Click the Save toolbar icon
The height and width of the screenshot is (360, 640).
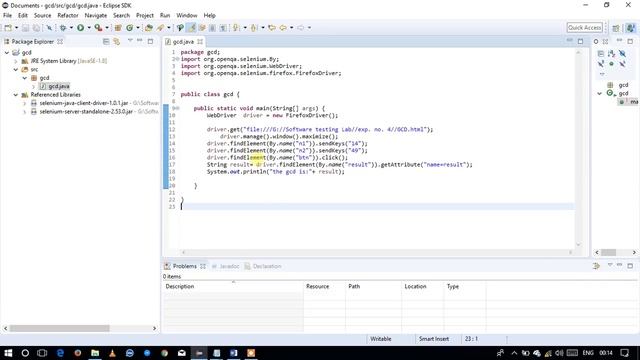25,28
